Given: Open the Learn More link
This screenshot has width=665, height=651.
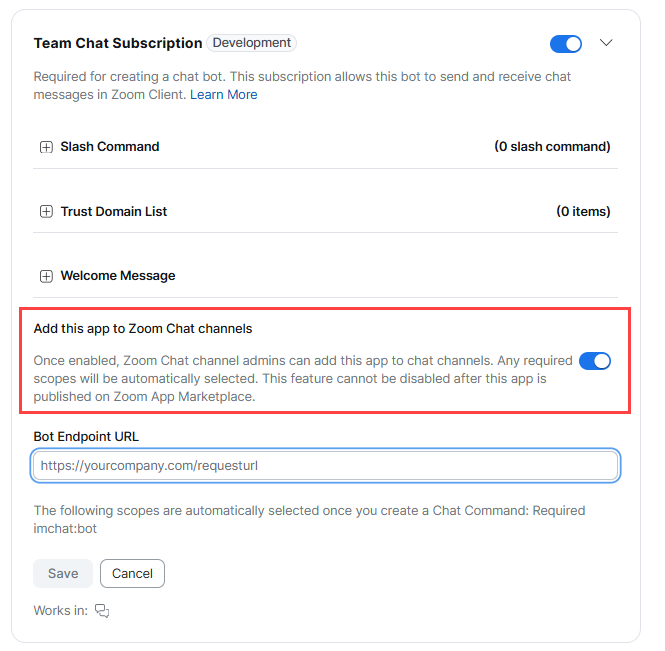Looking at the screenshot, I should 224,94.
